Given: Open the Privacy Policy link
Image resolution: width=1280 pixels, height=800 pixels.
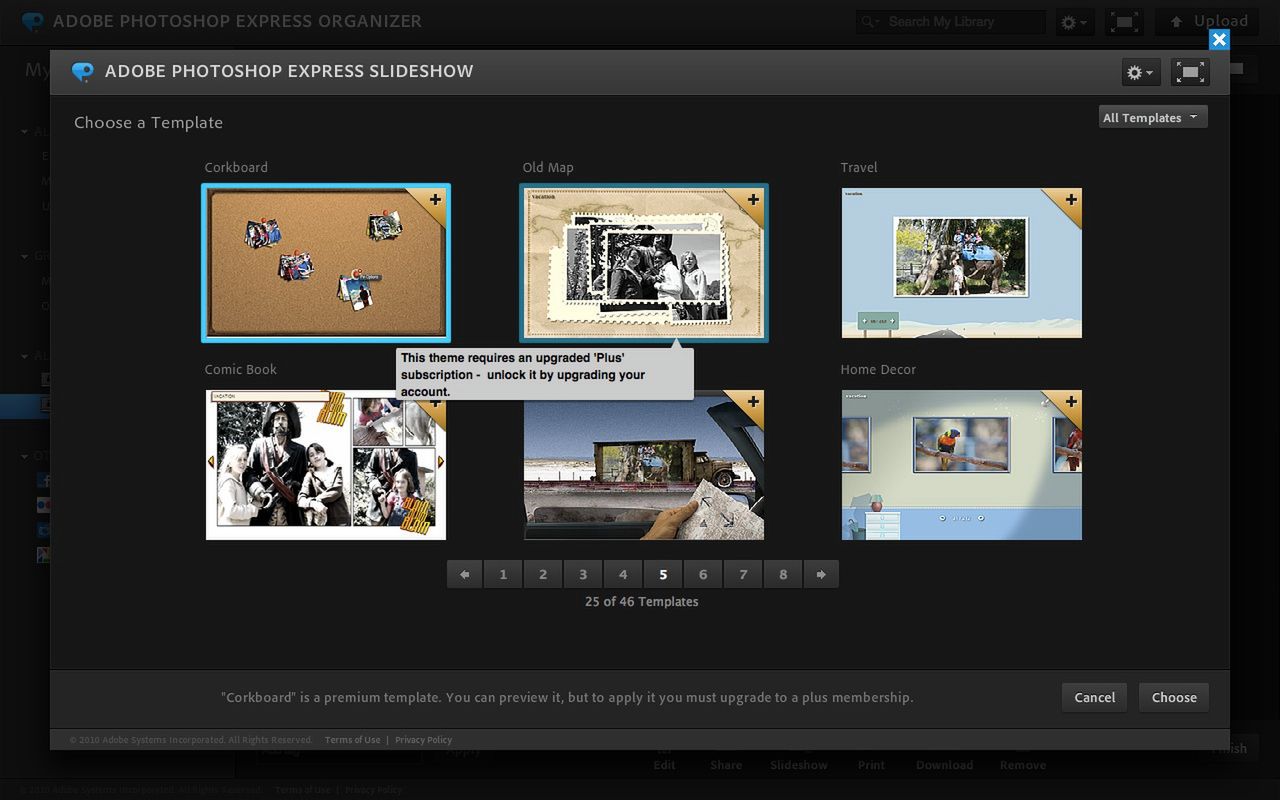Looking at the screenshot, I should coord(423,740).
